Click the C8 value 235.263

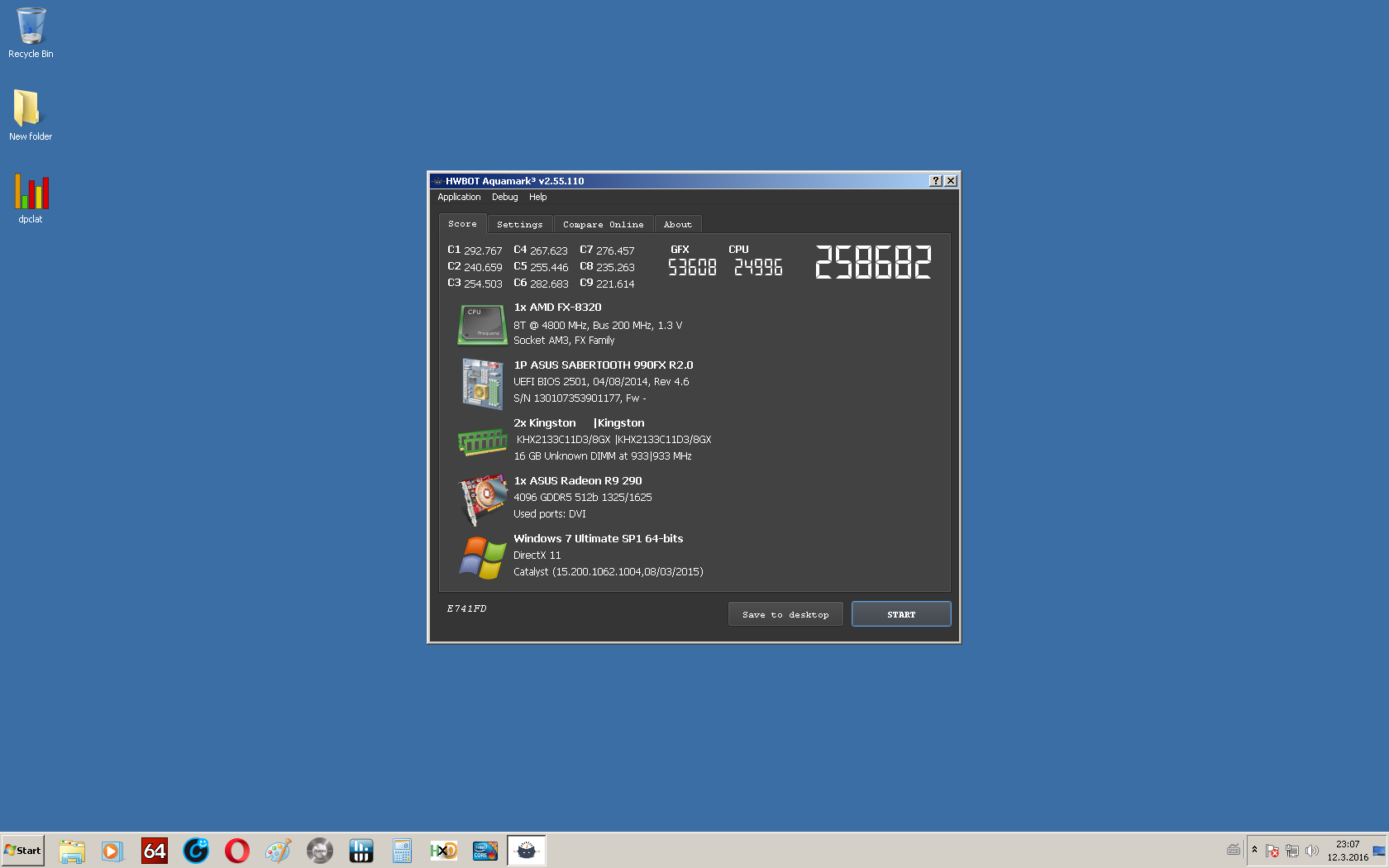pyautogui.click(x=615, y=267)
